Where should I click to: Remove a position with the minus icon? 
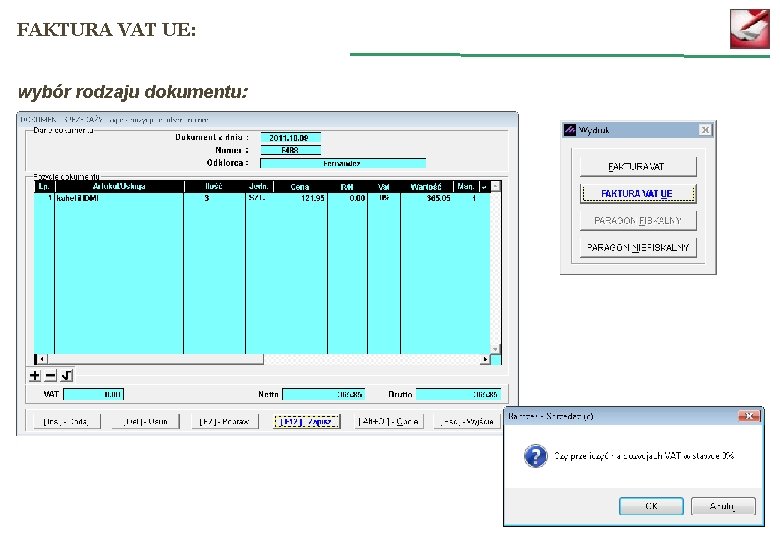click(x=51, y=375)
